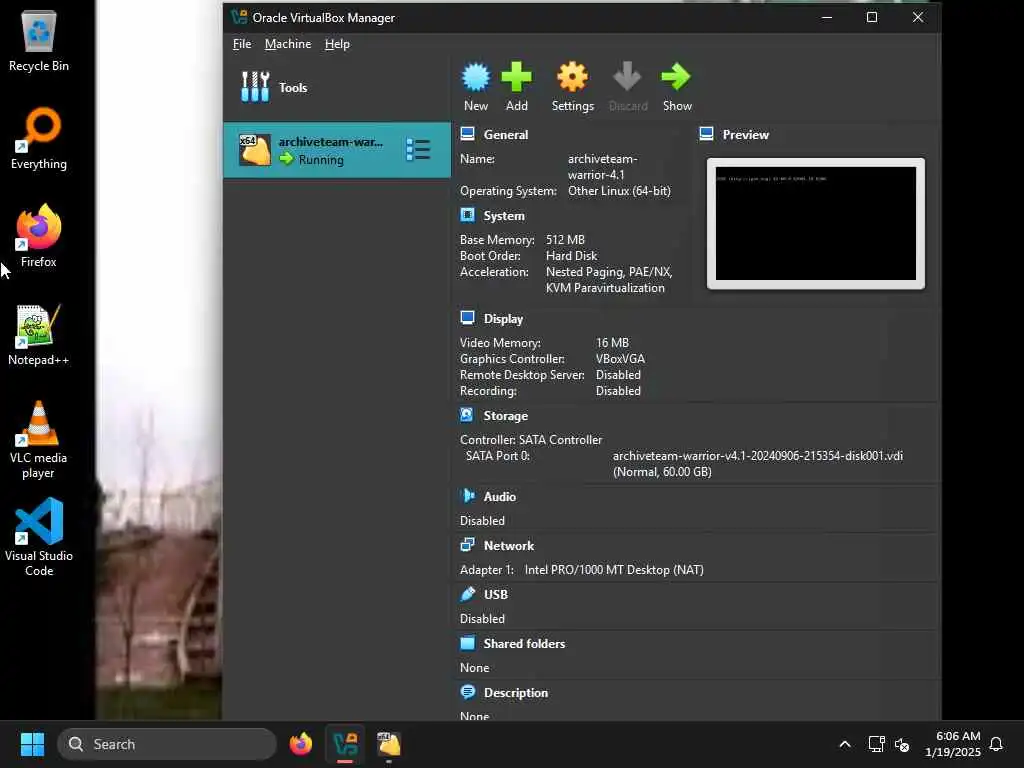Viewport: 1024px width, 768px height.
Task: Open the Machine menu
Action: pos(288,44)
